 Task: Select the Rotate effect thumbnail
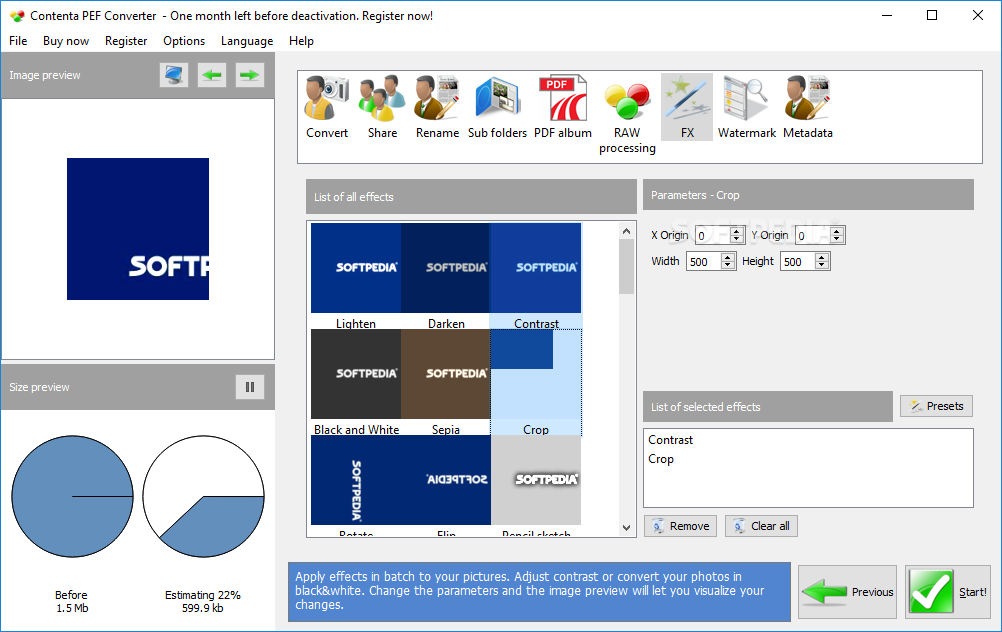(356, 486)
